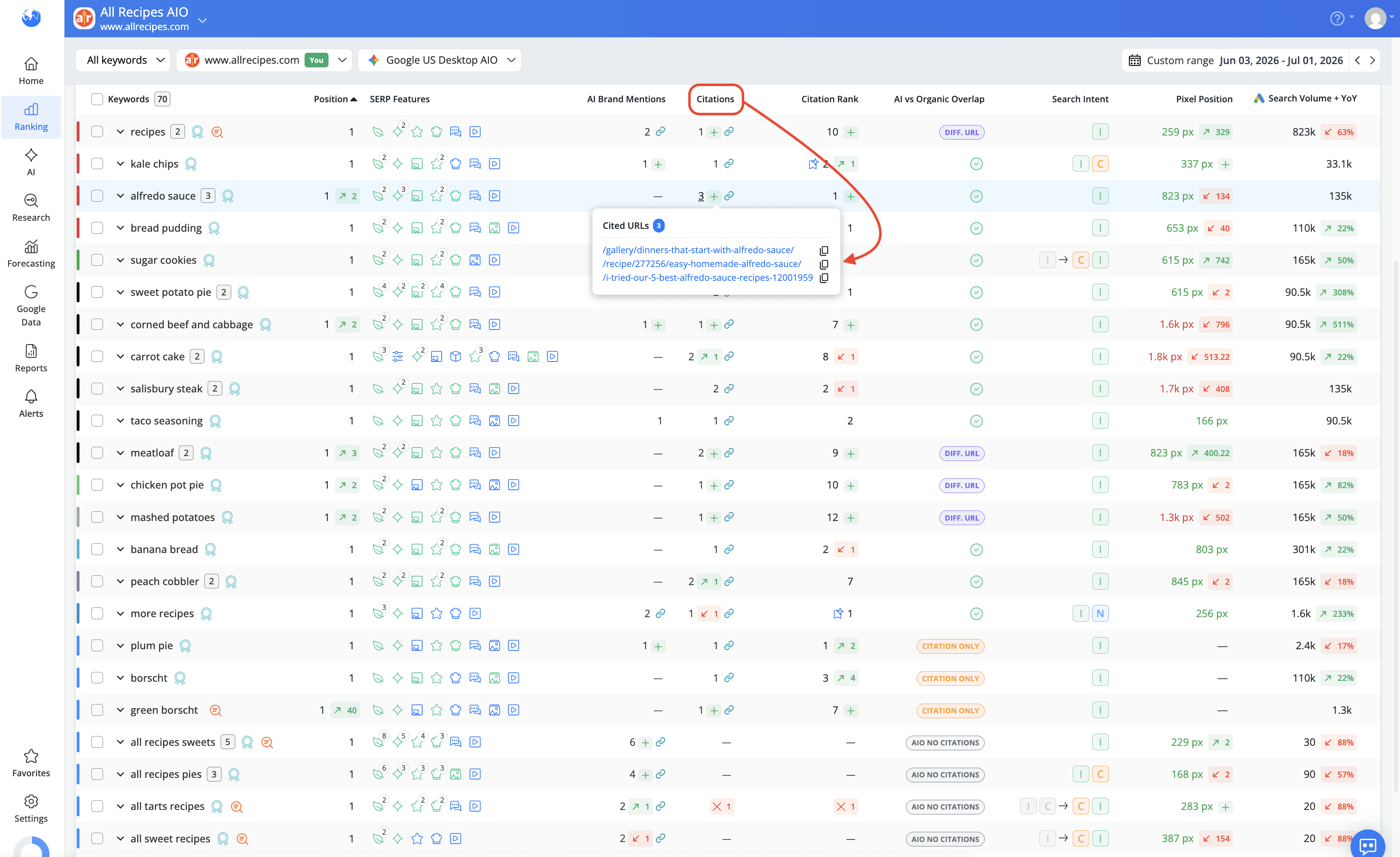Open the recipe 277256 easy-homemade-alfredo-sauce link
1400x857 pixels.
point(702,264)
